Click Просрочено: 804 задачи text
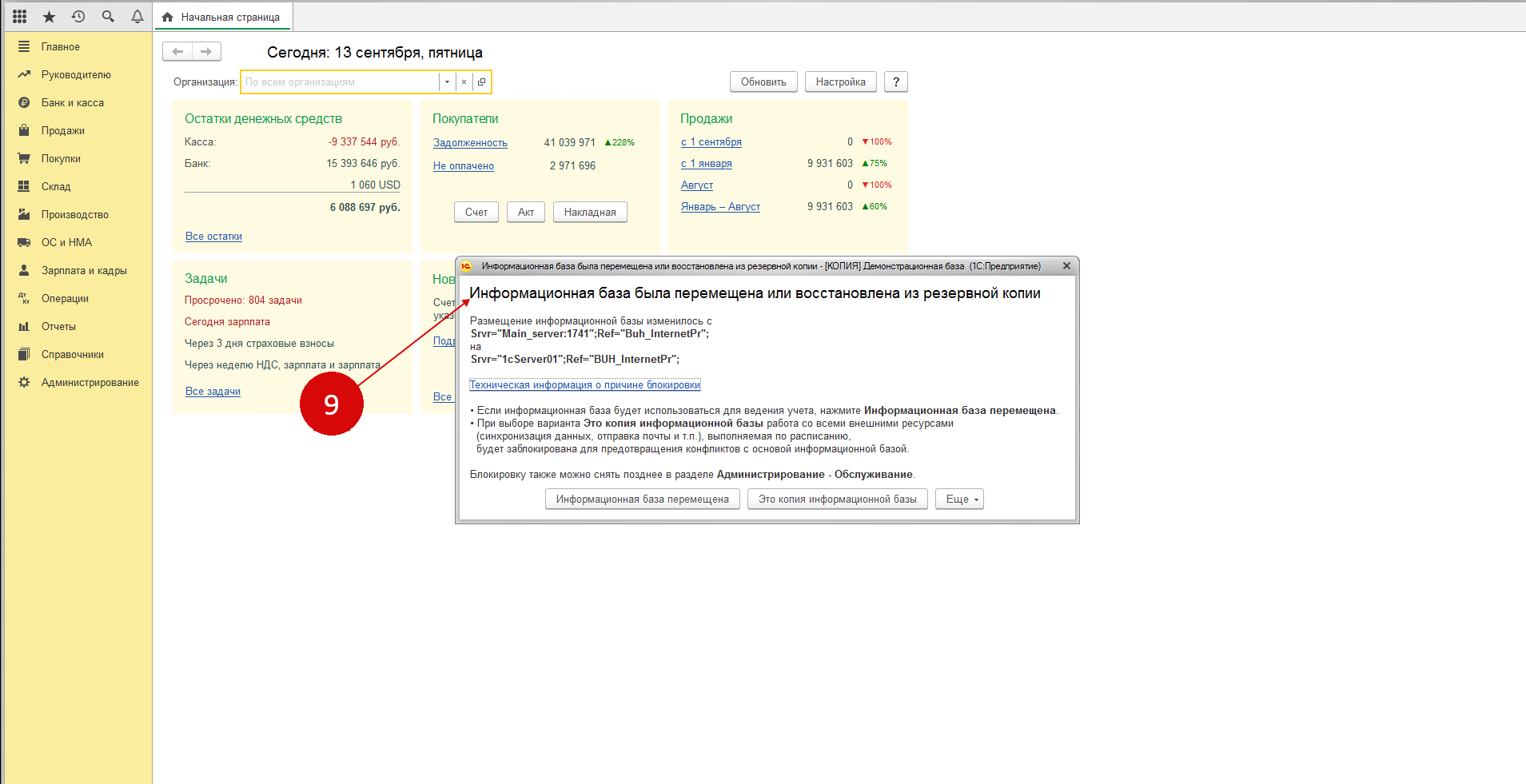The width and height of the screenshot is (1526, 784). click(243, 300)
